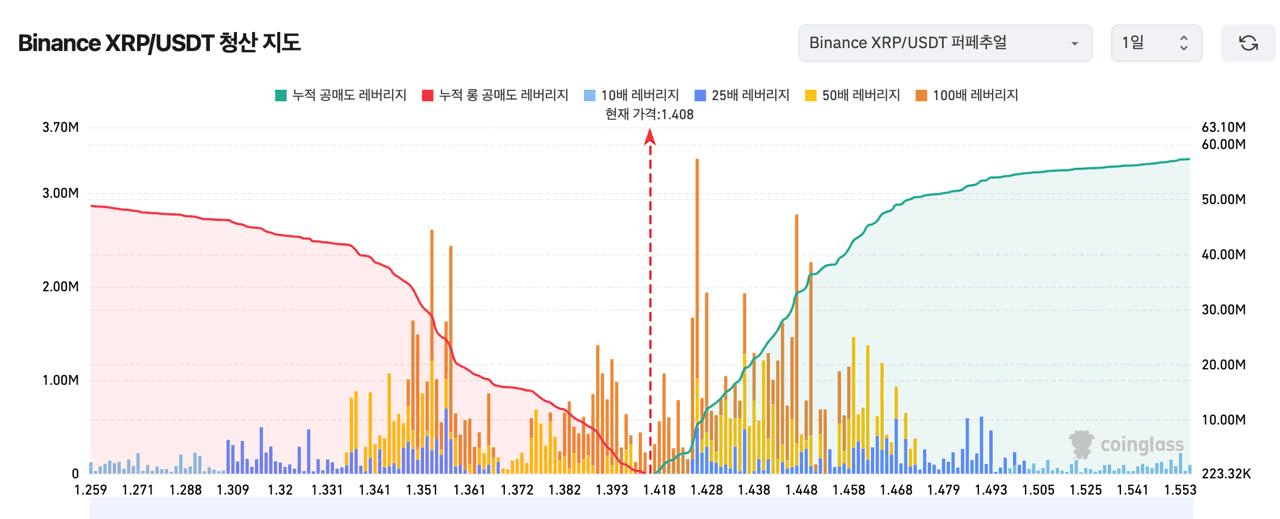Click the 1.448 price axis label

click(801, 490)
